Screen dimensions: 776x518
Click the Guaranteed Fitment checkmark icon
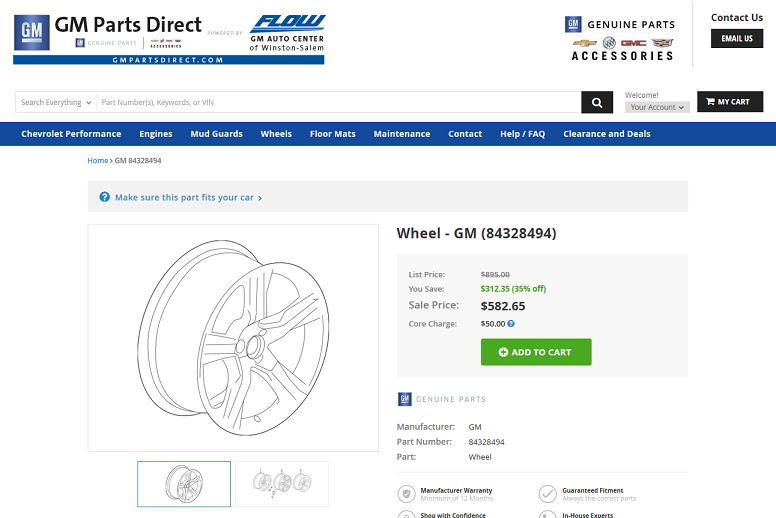pos(547,494)
